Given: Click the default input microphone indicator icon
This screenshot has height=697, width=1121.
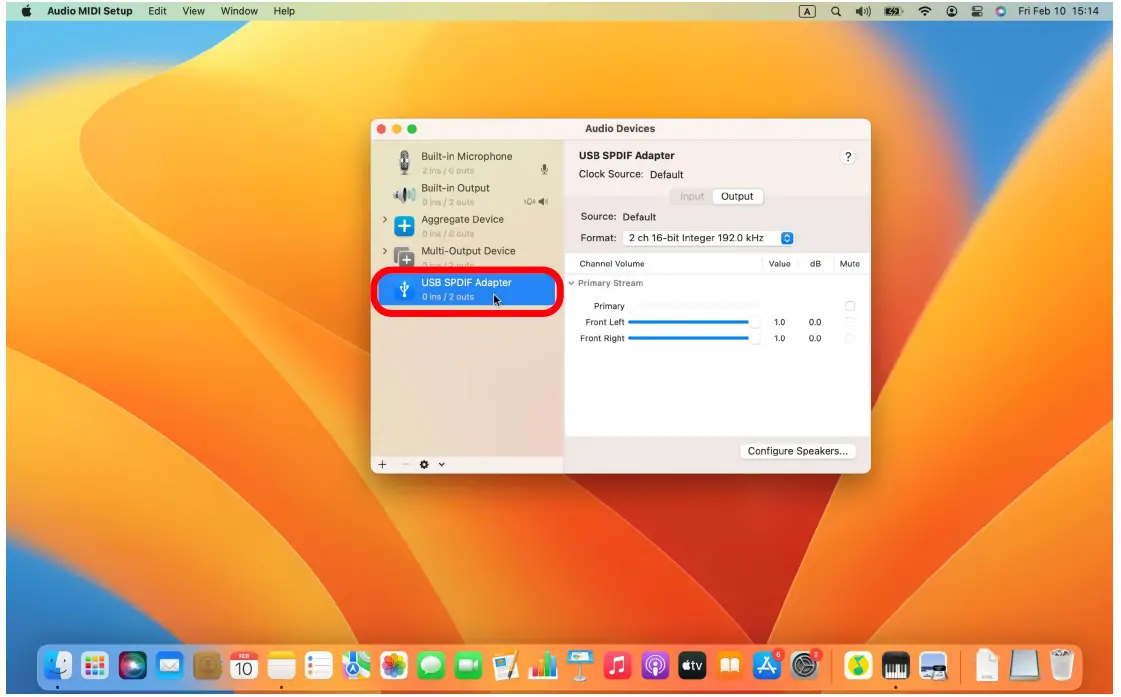Looking at the screenshot, I should pyautogui.click(x=544, y=169).
